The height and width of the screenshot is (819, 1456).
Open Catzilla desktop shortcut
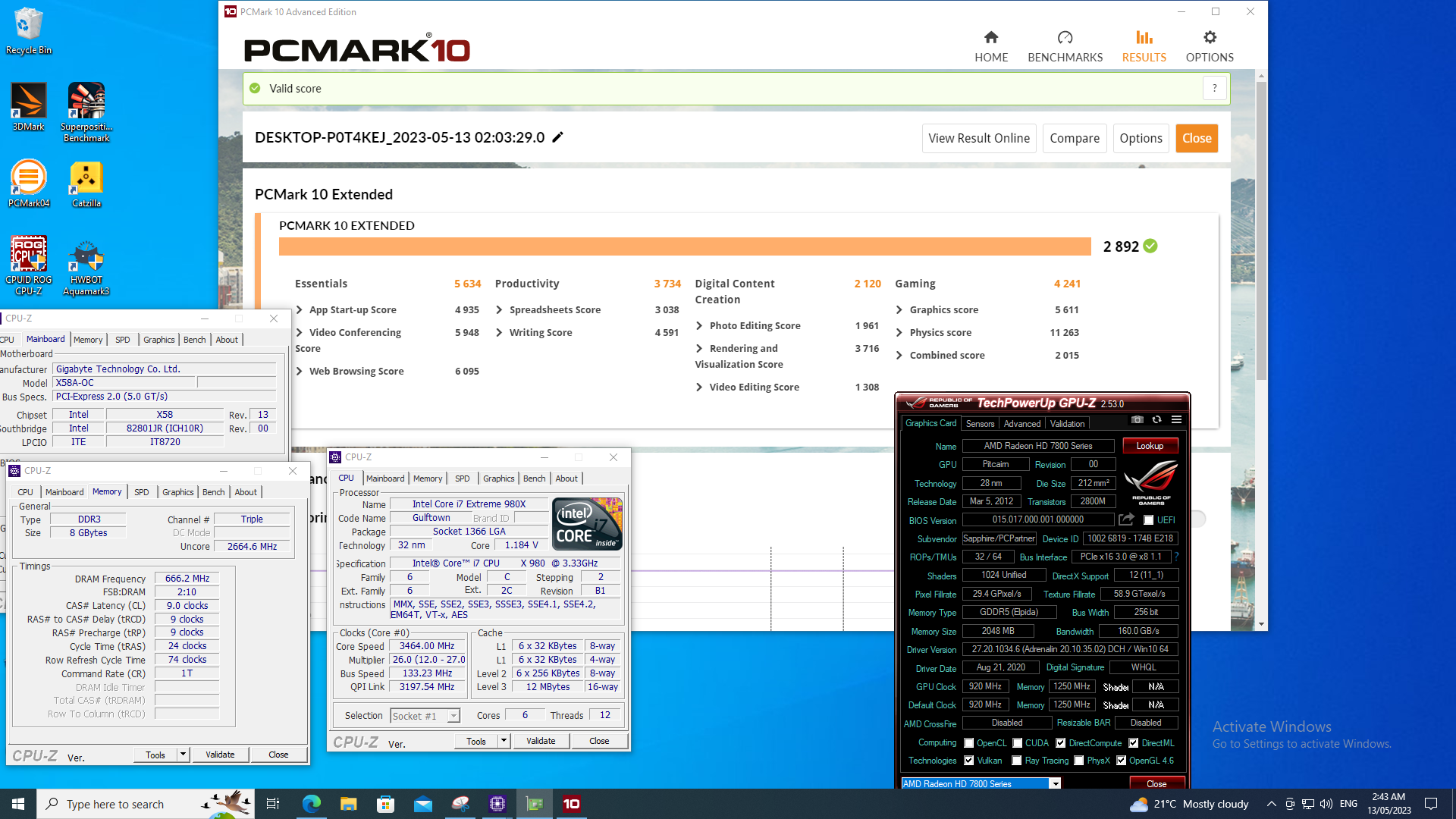(86, 184)
